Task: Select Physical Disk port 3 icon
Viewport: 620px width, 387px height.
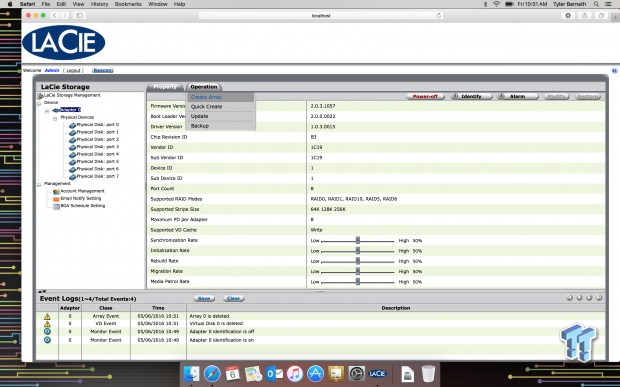Action: pos(72,147)
